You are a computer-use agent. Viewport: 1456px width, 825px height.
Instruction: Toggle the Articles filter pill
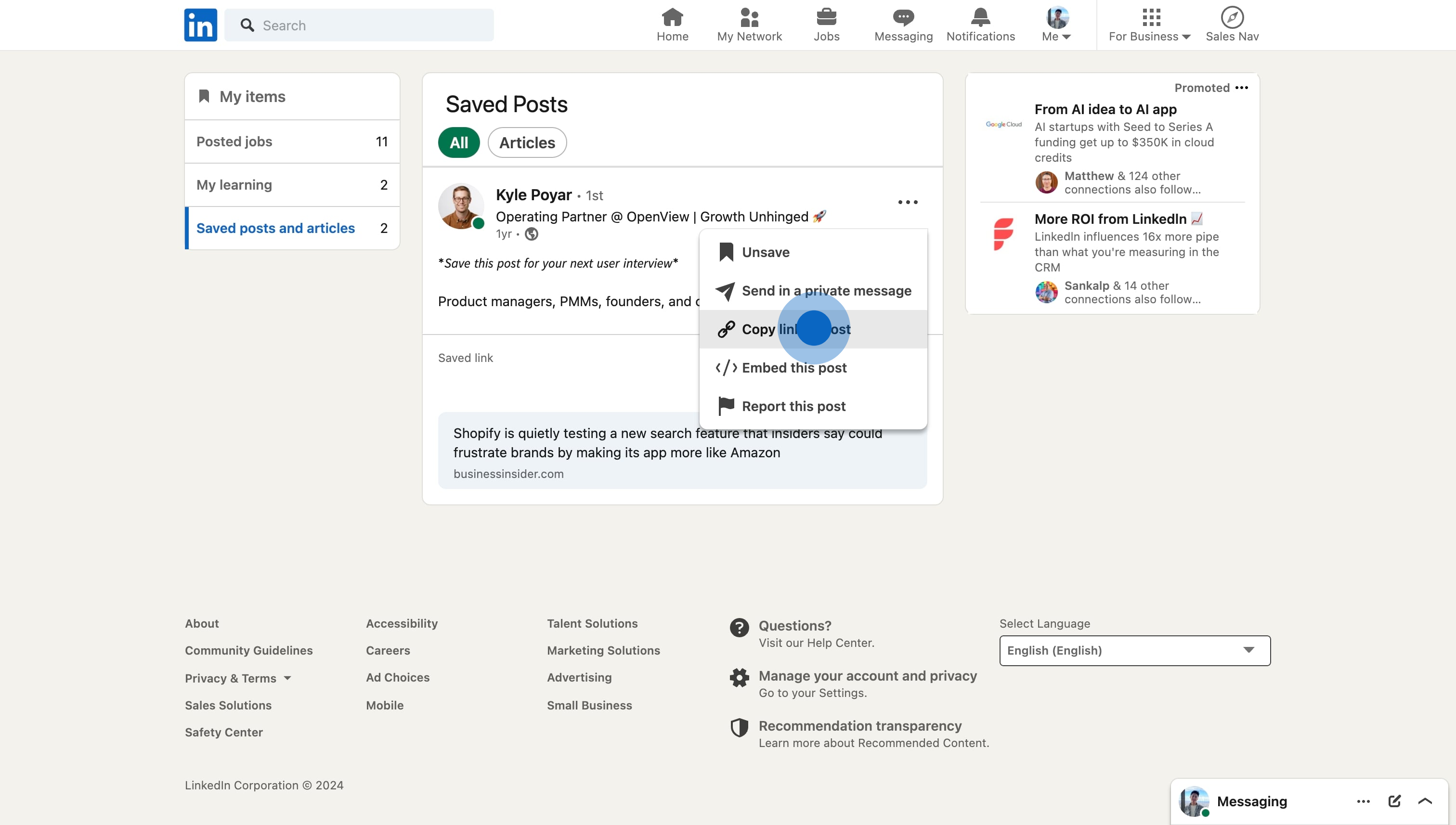click(527, 142)
